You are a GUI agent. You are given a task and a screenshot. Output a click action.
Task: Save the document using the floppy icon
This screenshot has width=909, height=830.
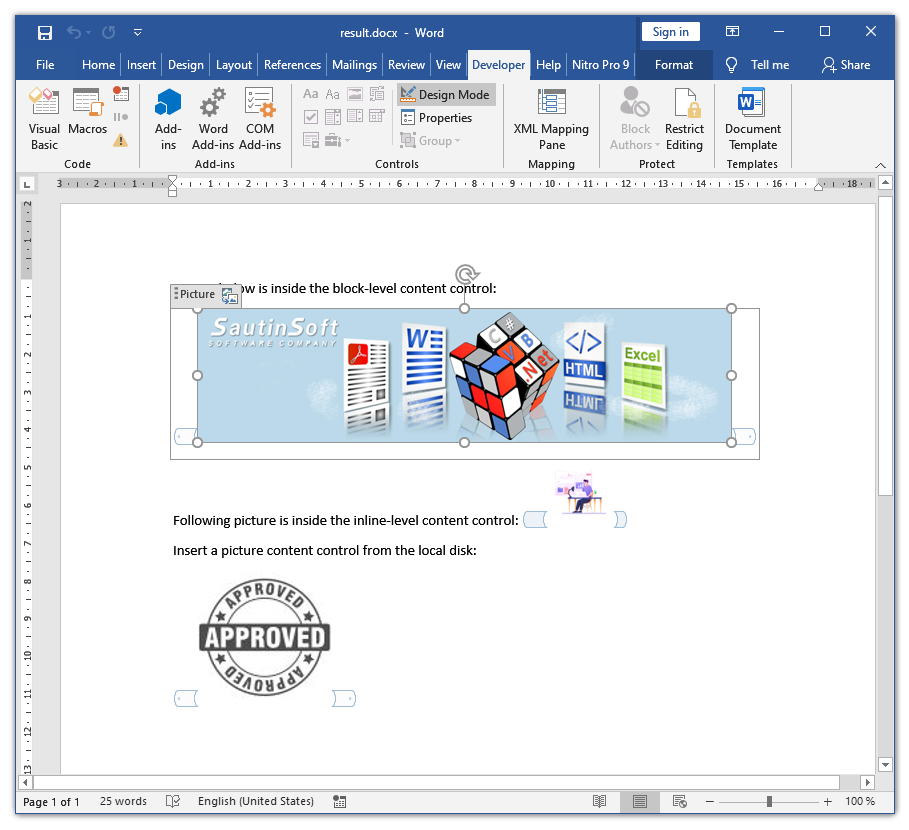coord(45,33)
